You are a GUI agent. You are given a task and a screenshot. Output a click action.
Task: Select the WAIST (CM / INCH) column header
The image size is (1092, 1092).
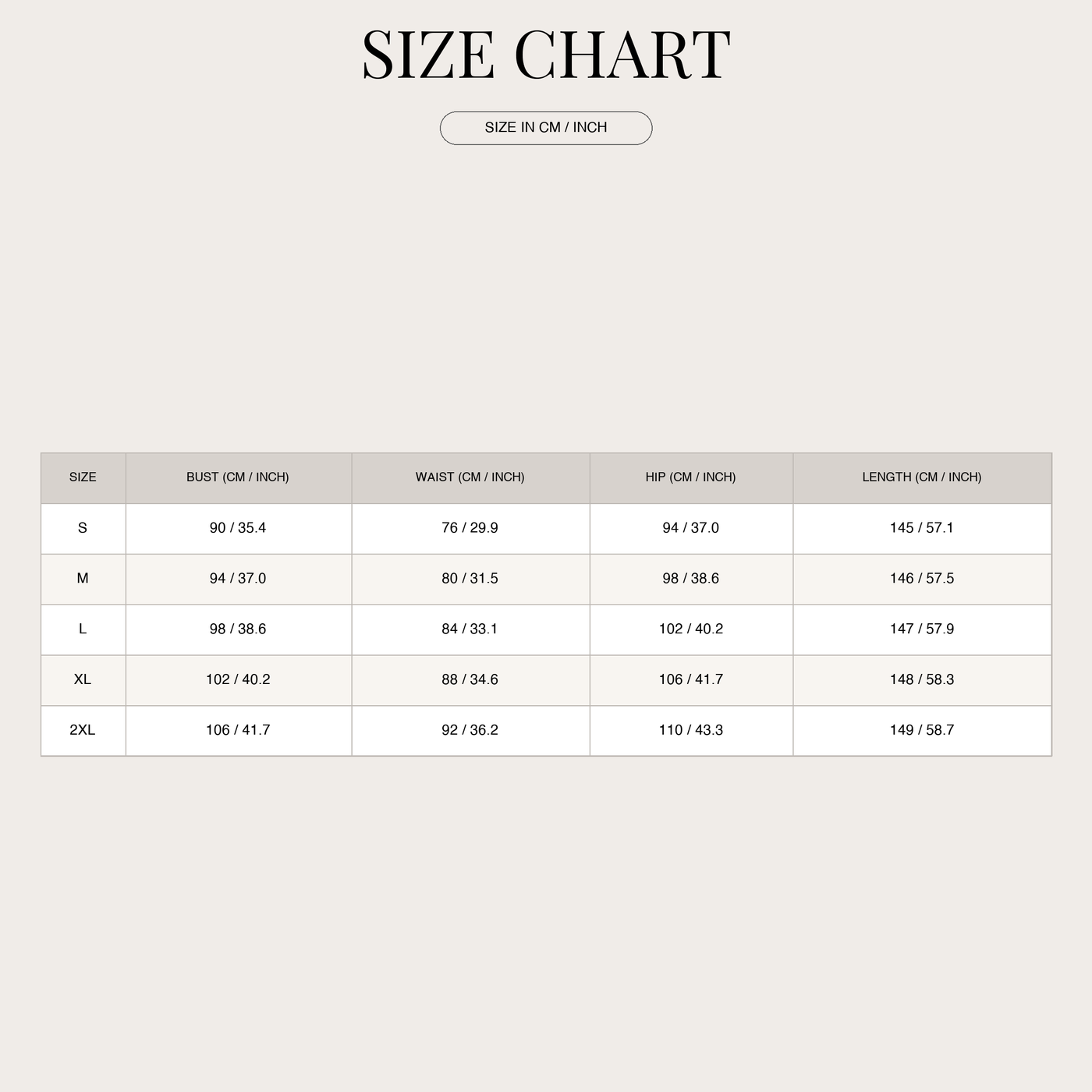[470, 477]
